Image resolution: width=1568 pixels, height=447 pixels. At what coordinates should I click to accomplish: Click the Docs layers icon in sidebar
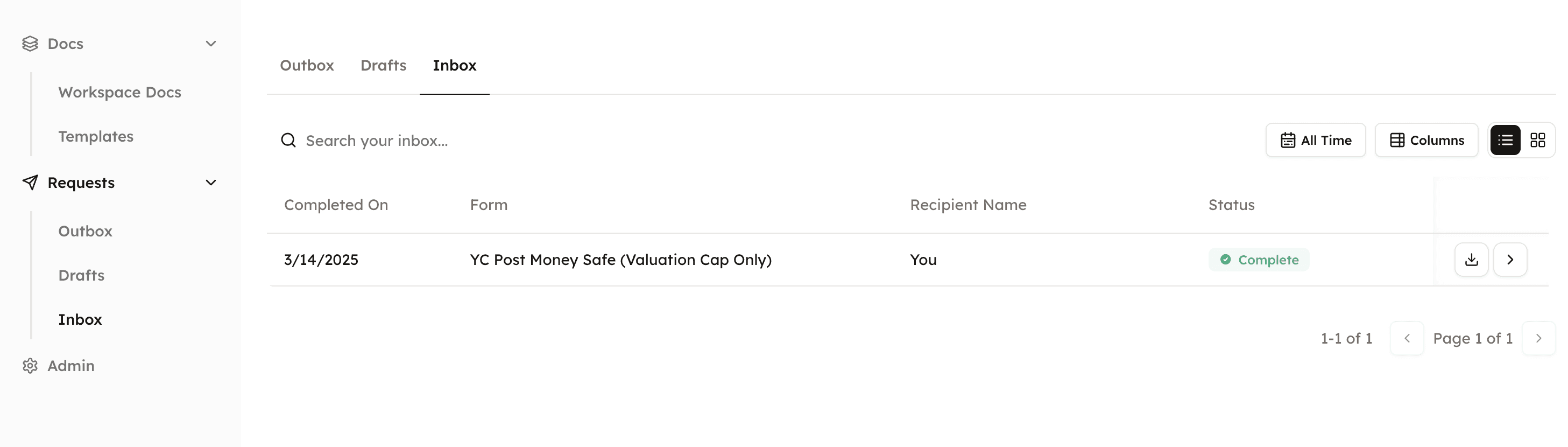(30, 44)
